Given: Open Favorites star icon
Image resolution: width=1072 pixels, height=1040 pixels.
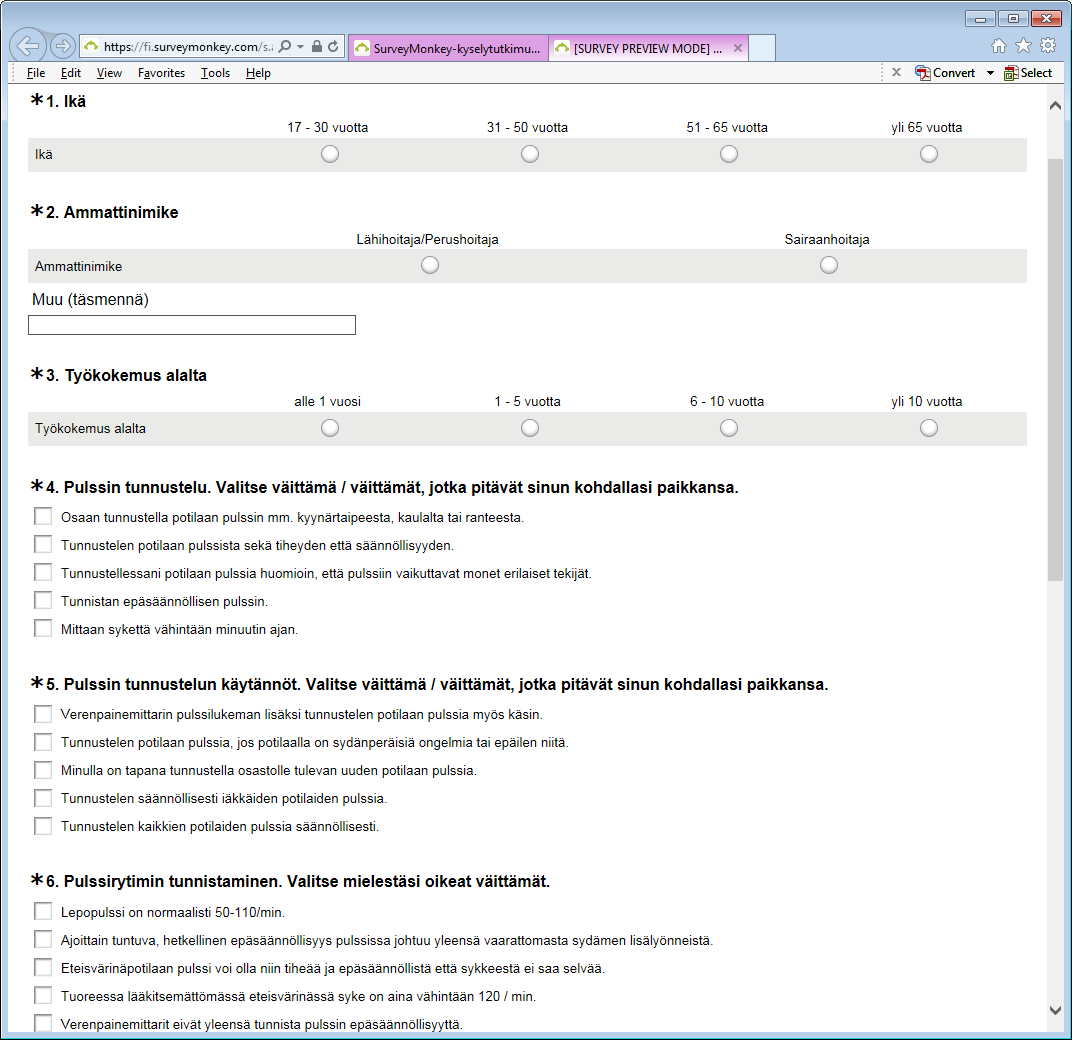Looking at the screenshot, I should [x=1023, y=46].
